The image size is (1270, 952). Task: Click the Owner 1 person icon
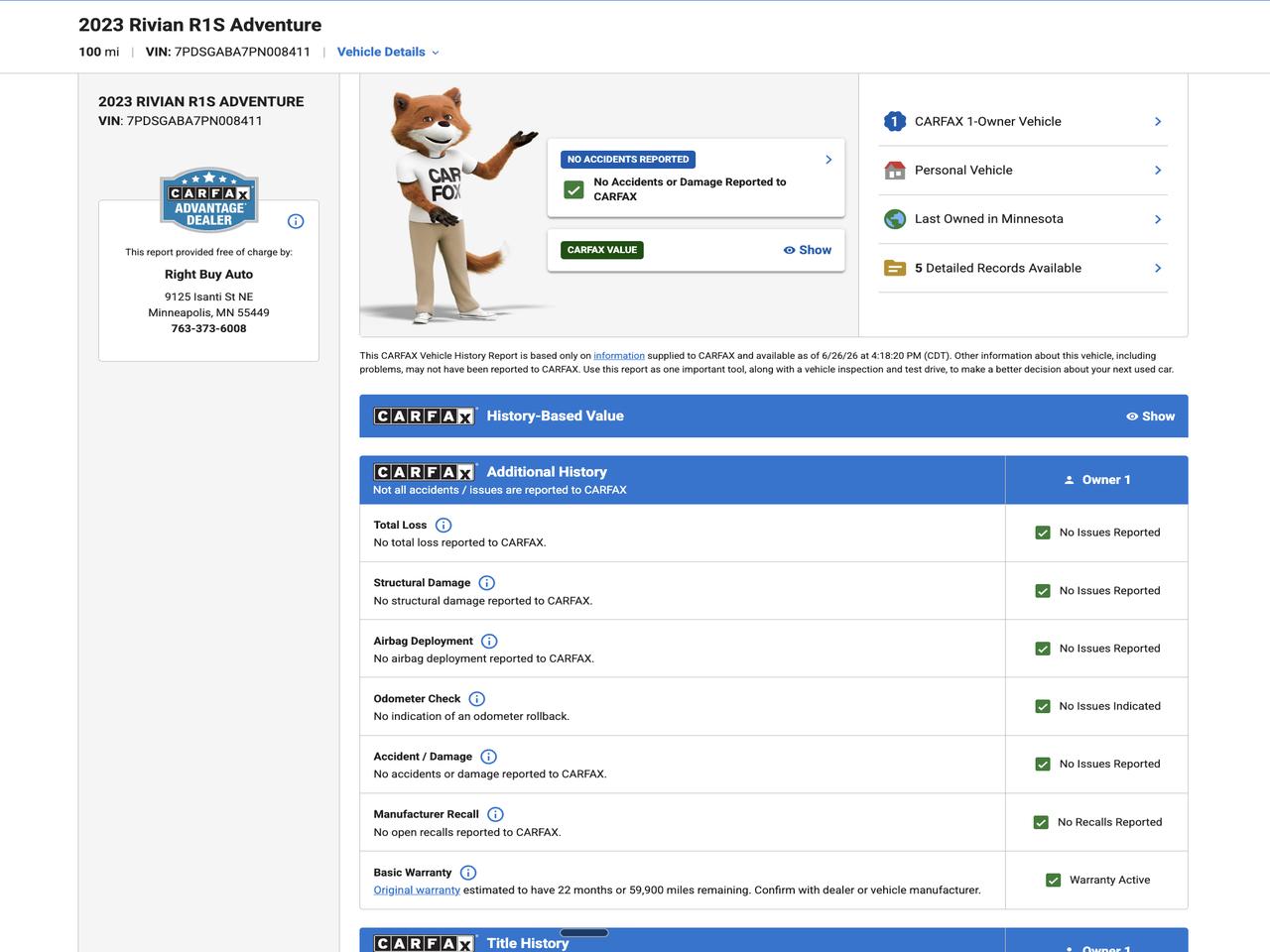click(1069, 480)
